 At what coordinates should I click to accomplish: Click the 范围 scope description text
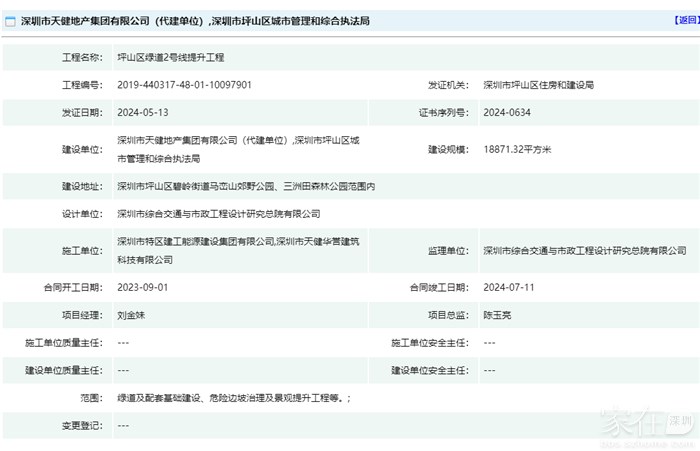tap(234, 397)
